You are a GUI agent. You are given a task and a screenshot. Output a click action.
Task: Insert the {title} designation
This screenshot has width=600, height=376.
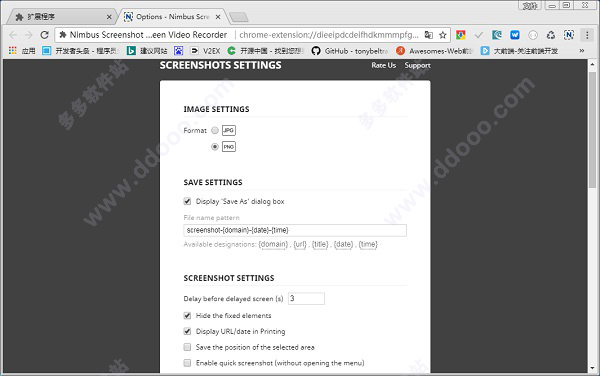pos(320,244)
